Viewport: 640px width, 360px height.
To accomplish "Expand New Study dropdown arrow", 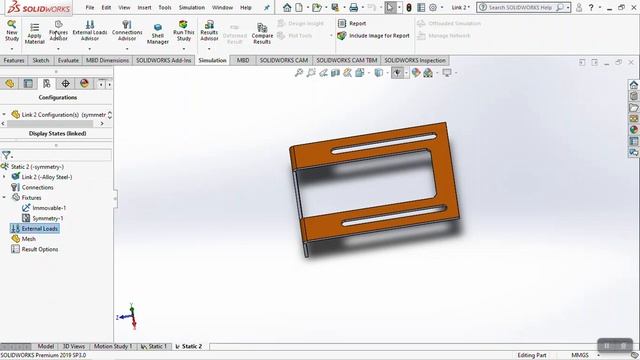I will click(12, 49).
